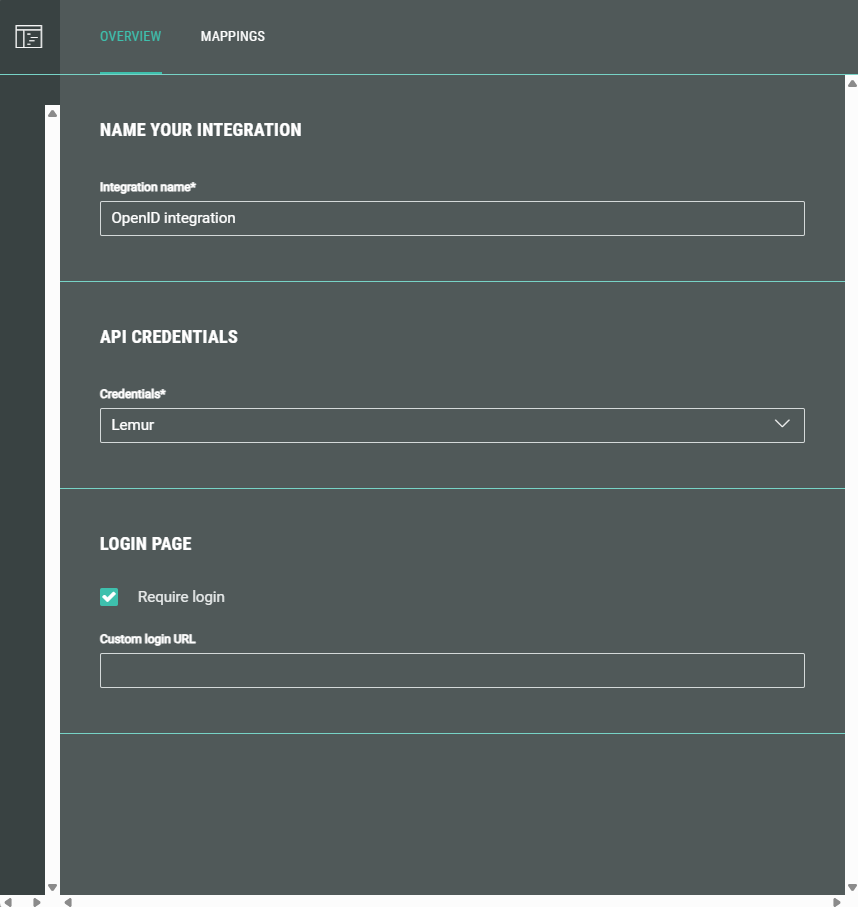858x907 pixels.
Task: Click the left sidebar vertical scrollbar track
Action: 52,500
